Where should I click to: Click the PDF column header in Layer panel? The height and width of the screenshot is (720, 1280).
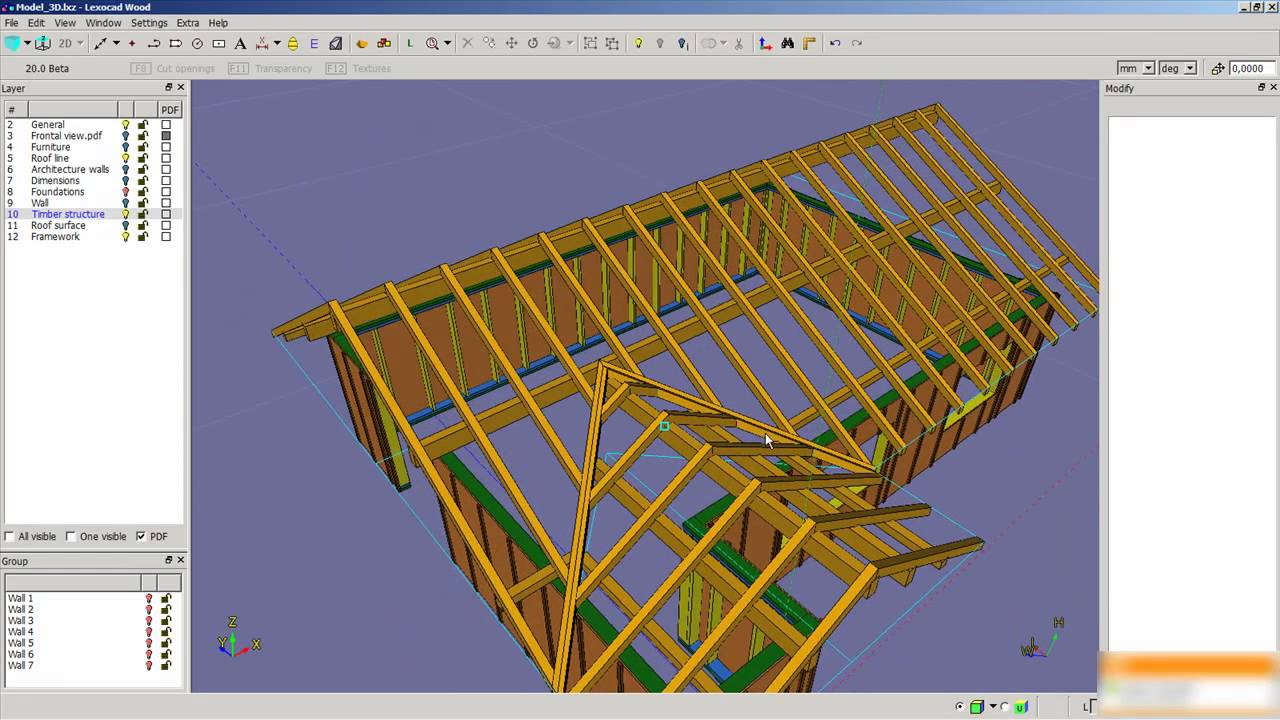170,109
